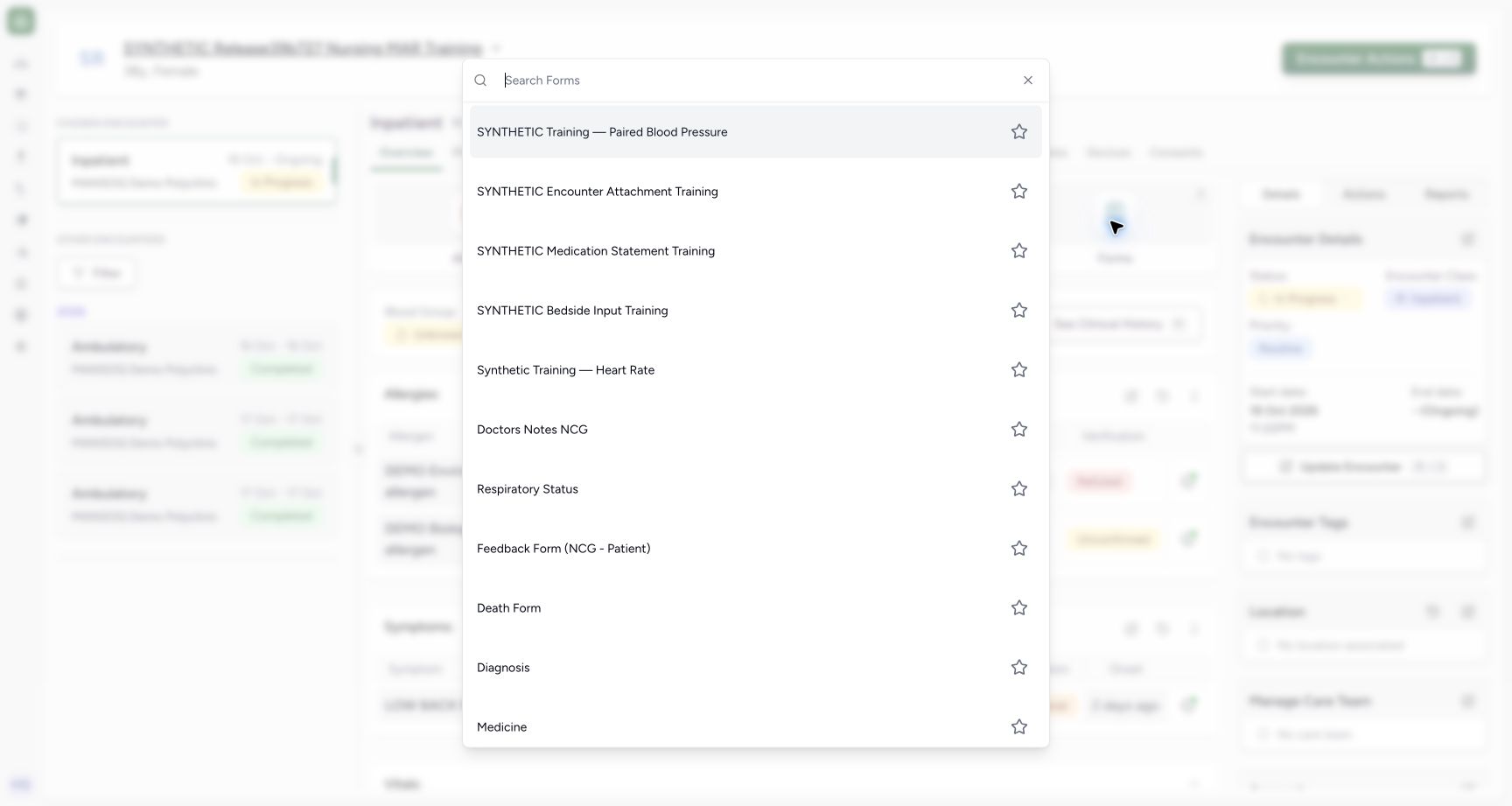Choose SYNTHETIC Medication Statement Training
1512x806 pixels.
point(756,251)
